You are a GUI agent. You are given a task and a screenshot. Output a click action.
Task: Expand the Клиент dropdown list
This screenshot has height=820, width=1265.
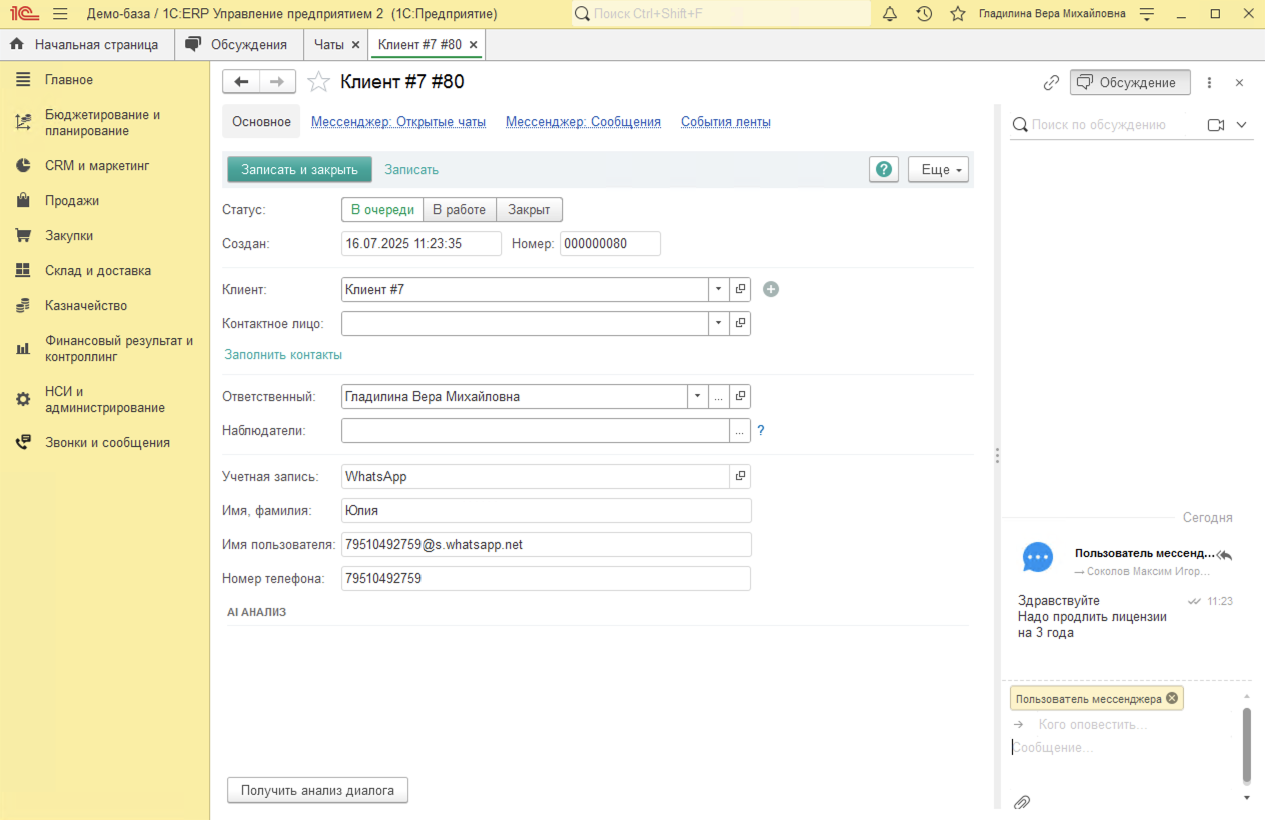(719, 289)
